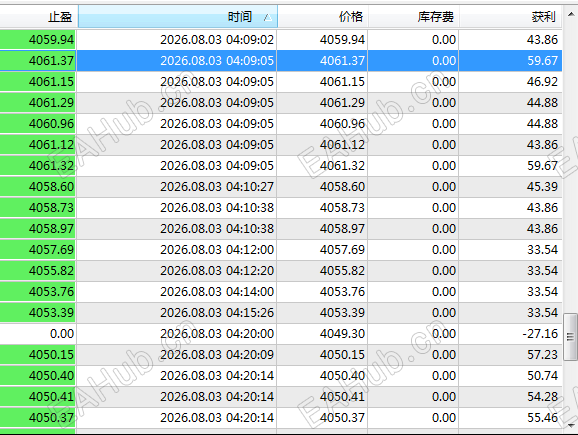Click the 库存费 column header
Viewport: 578px width, 435px height.
(413, 17)
